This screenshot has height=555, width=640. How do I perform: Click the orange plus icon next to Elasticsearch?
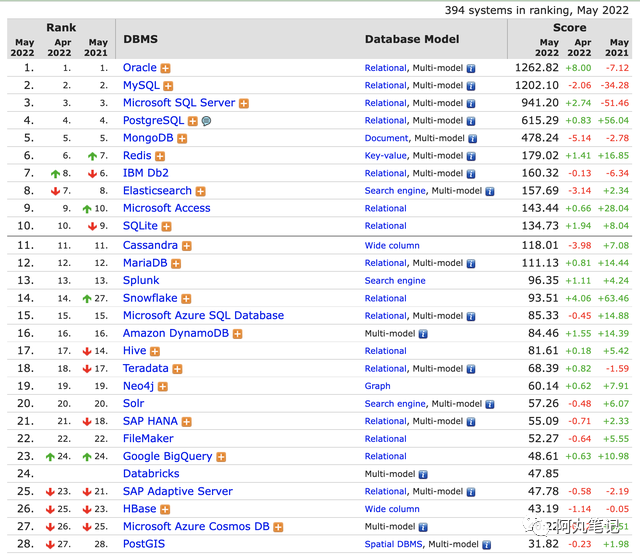pyautogui.click(x=200, y=191)
